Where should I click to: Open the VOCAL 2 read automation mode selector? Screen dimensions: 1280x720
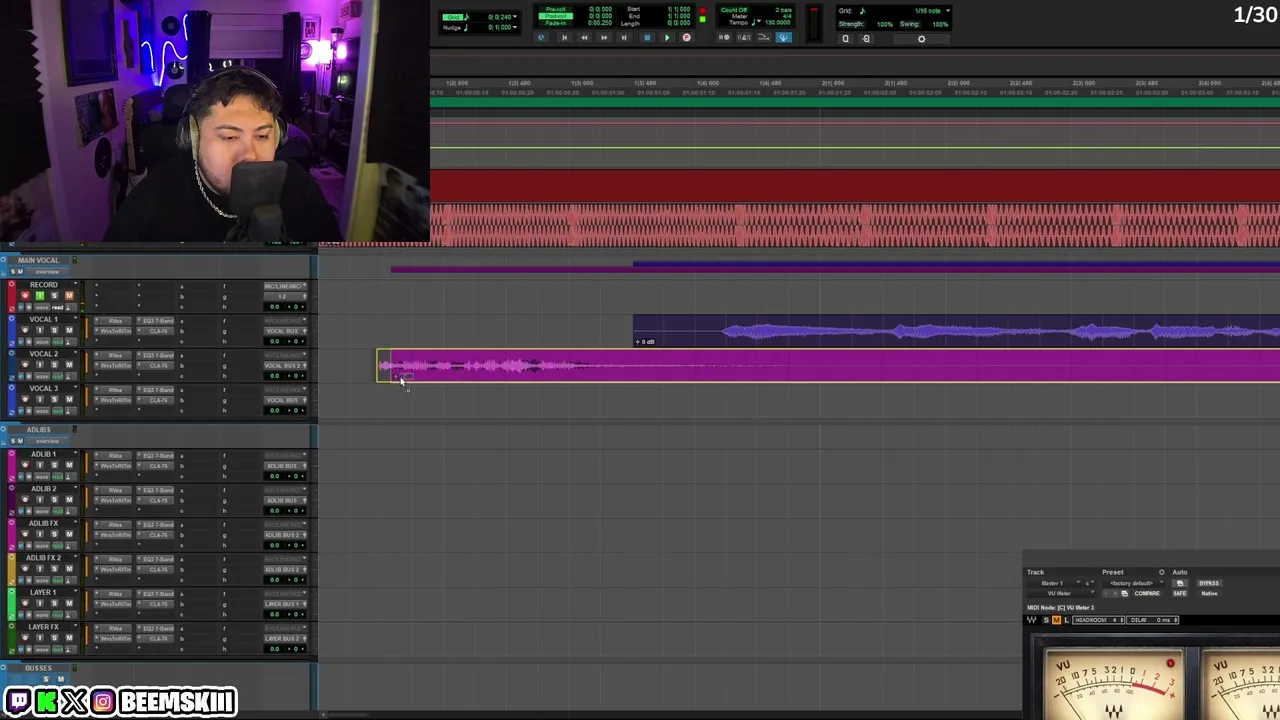pyautogui.click(x=57, y=376)
